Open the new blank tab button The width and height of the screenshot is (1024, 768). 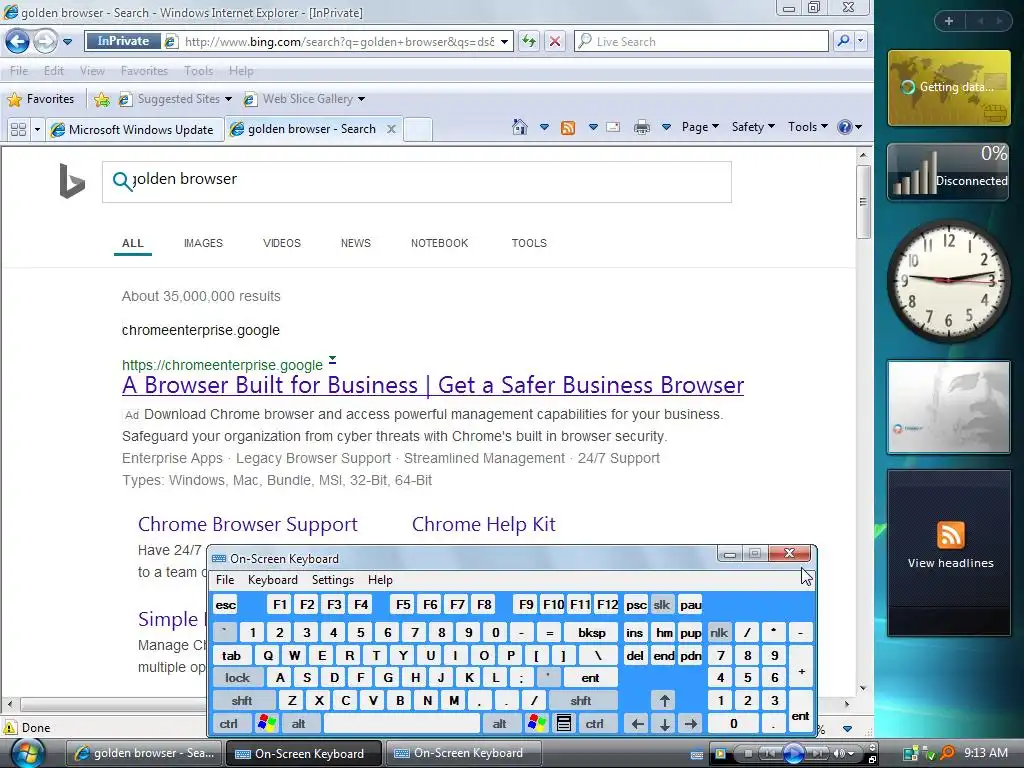418,129
